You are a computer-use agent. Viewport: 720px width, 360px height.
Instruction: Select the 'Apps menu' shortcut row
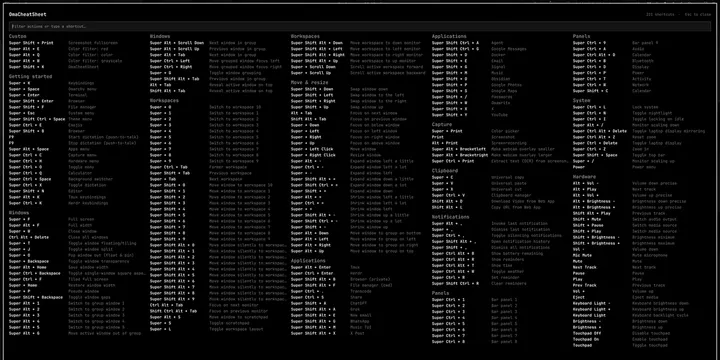(77, 149)
